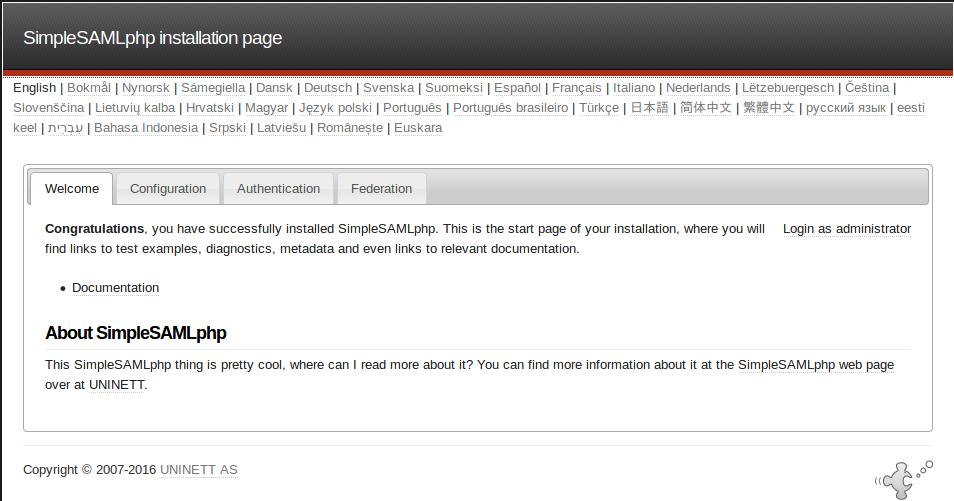
Task: Switch language to Lietuvių kalba
Action: click(x=135, y=108)
